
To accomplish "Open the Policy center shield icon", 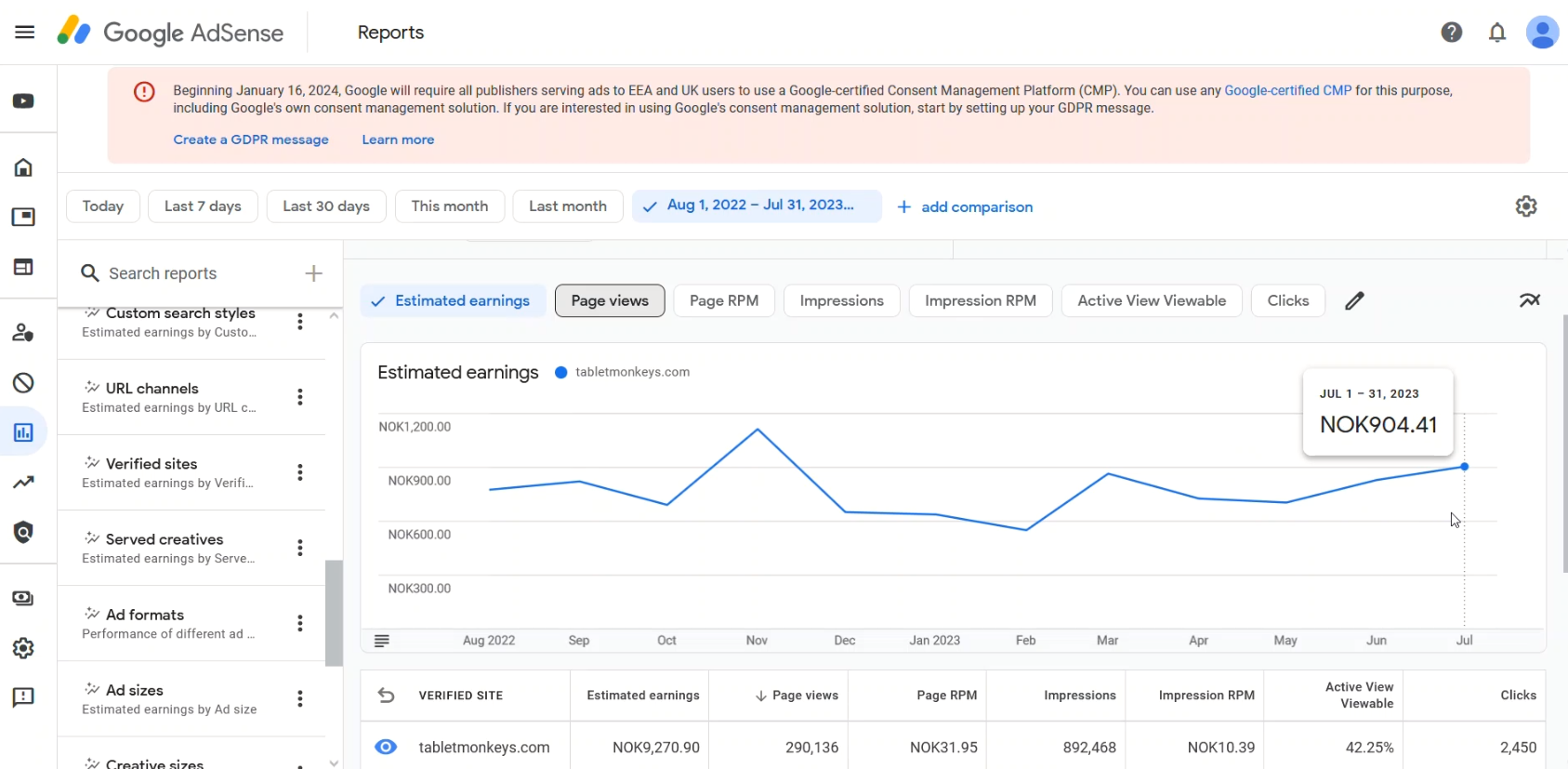I will (x=23, y=532).
